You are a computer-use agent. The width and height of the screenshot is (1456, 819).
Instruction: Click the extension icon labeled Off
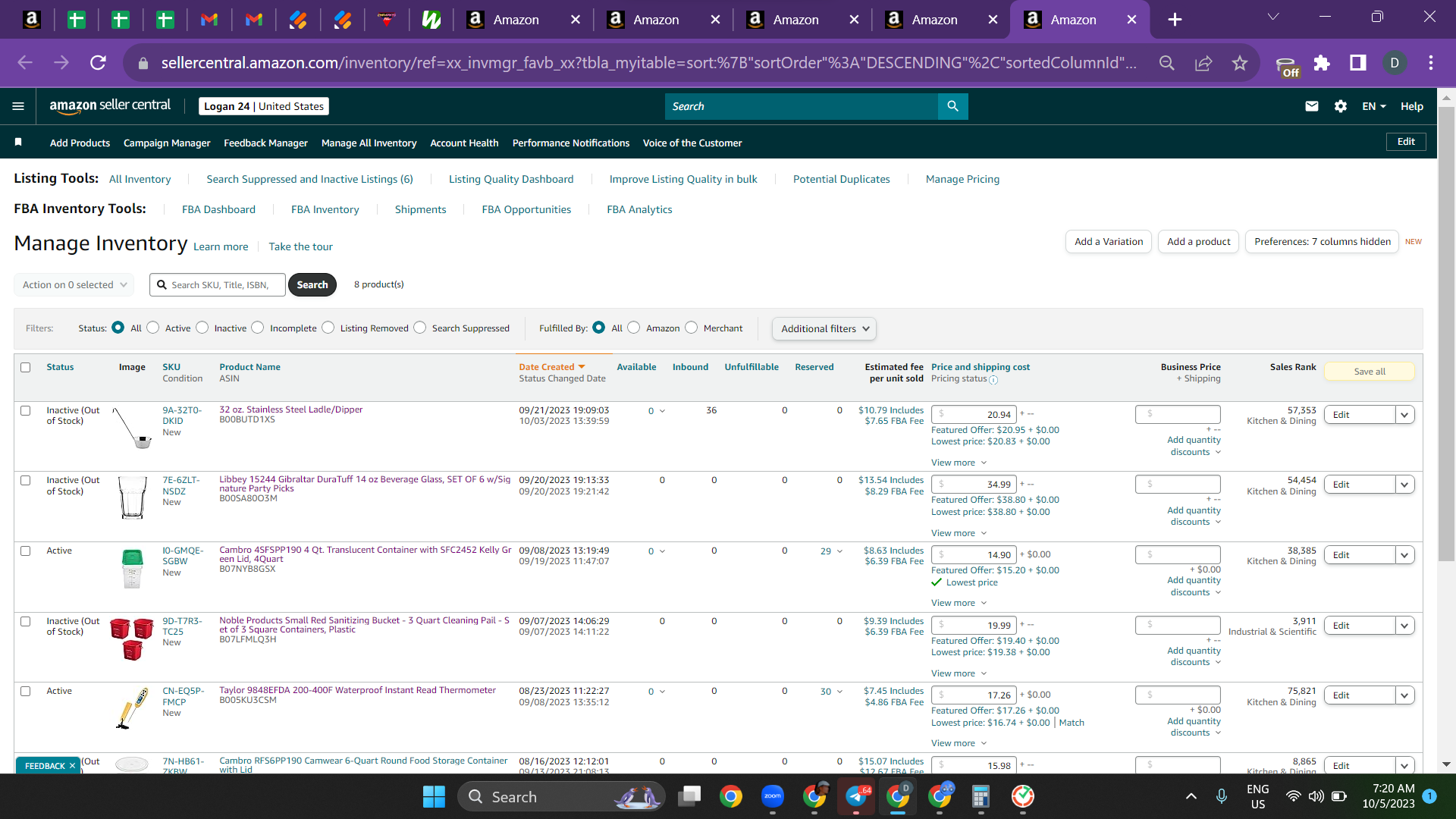point(1286,66)
